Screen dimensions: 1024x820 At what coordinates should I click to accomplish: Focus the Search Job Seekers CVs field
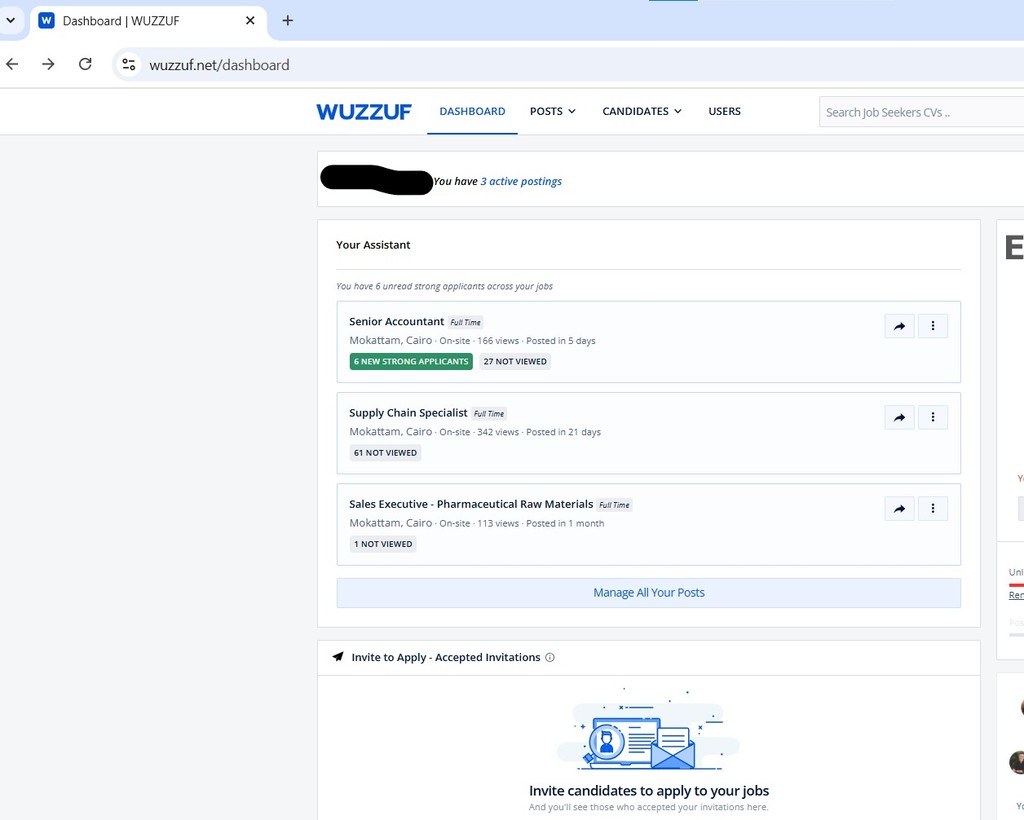[x=921, y=112]
